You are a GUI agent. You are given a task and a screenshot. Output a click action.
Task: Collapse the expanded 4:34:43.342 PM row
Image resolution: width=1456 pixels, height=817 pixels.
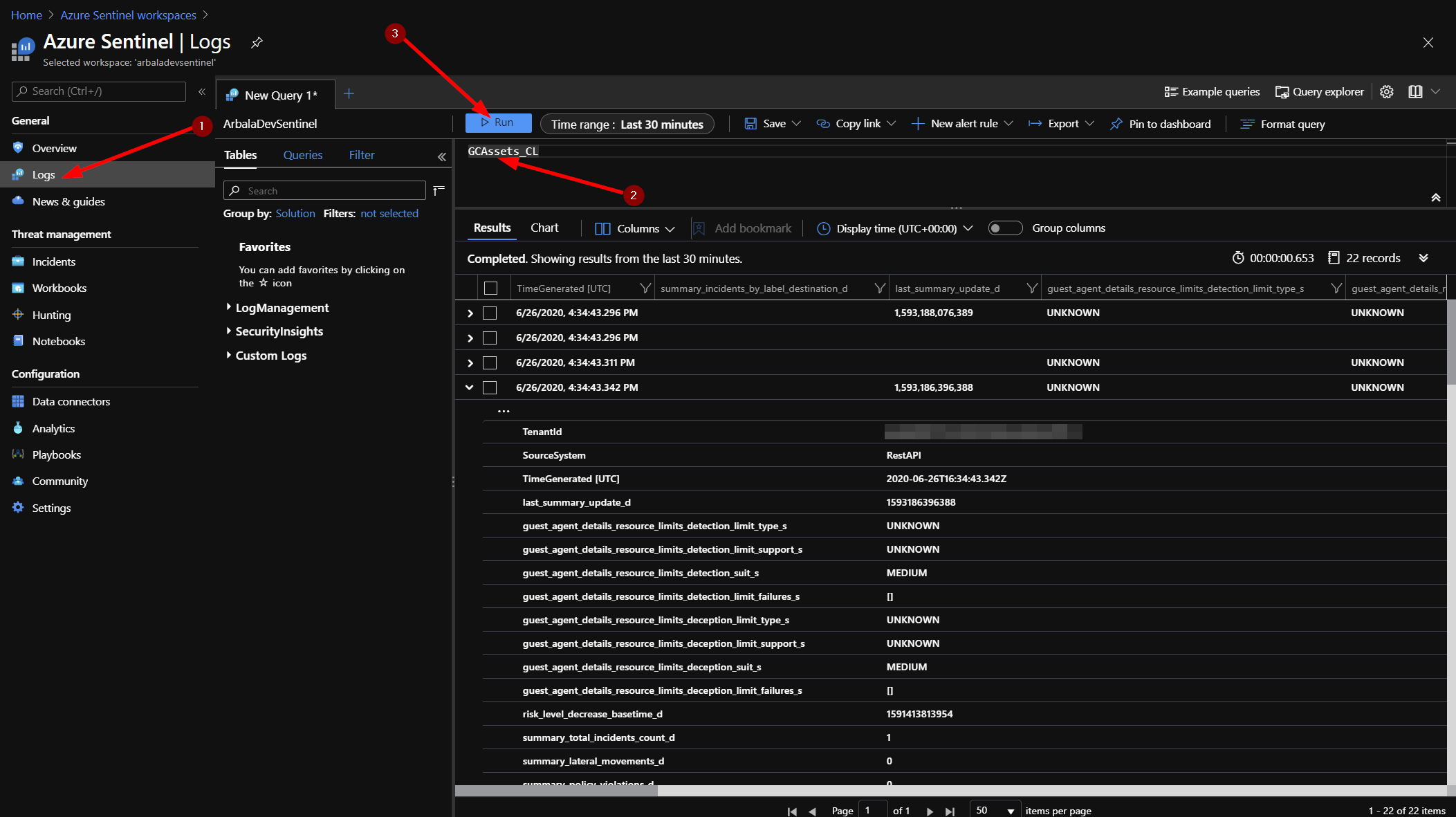point(470,387)
